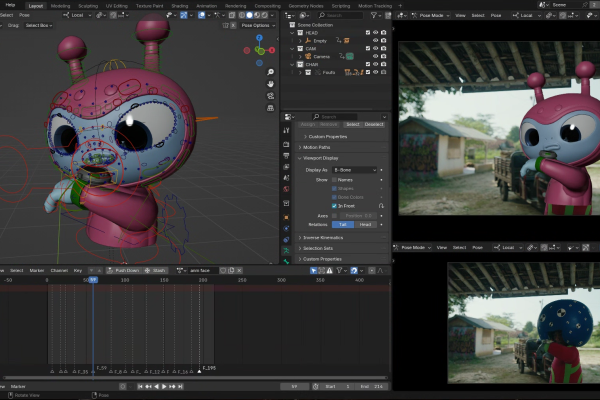
Task: Play the animation forward
Action: click(x=164, y=387)
